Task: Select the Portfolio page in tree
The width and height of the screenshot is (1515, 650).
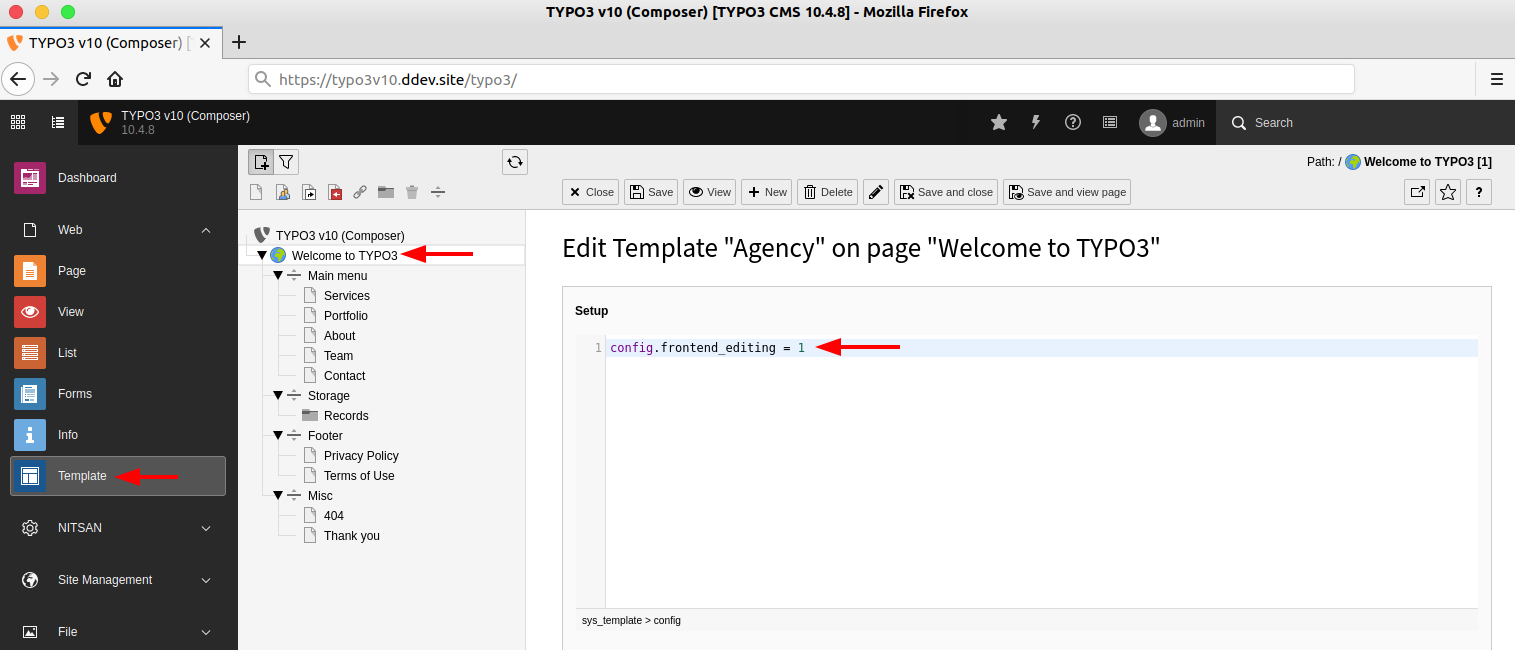Action: (345, 316)
